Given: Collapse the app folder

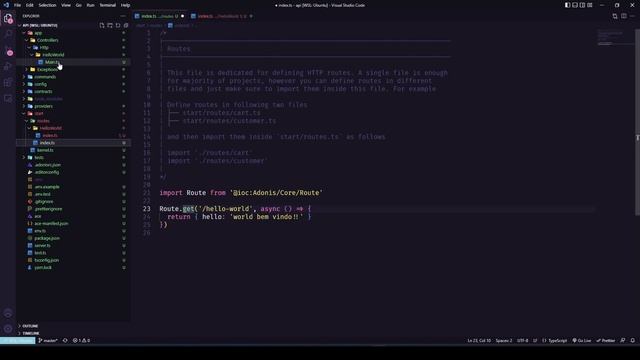Looking at the screenshot, I should (38, 33).
